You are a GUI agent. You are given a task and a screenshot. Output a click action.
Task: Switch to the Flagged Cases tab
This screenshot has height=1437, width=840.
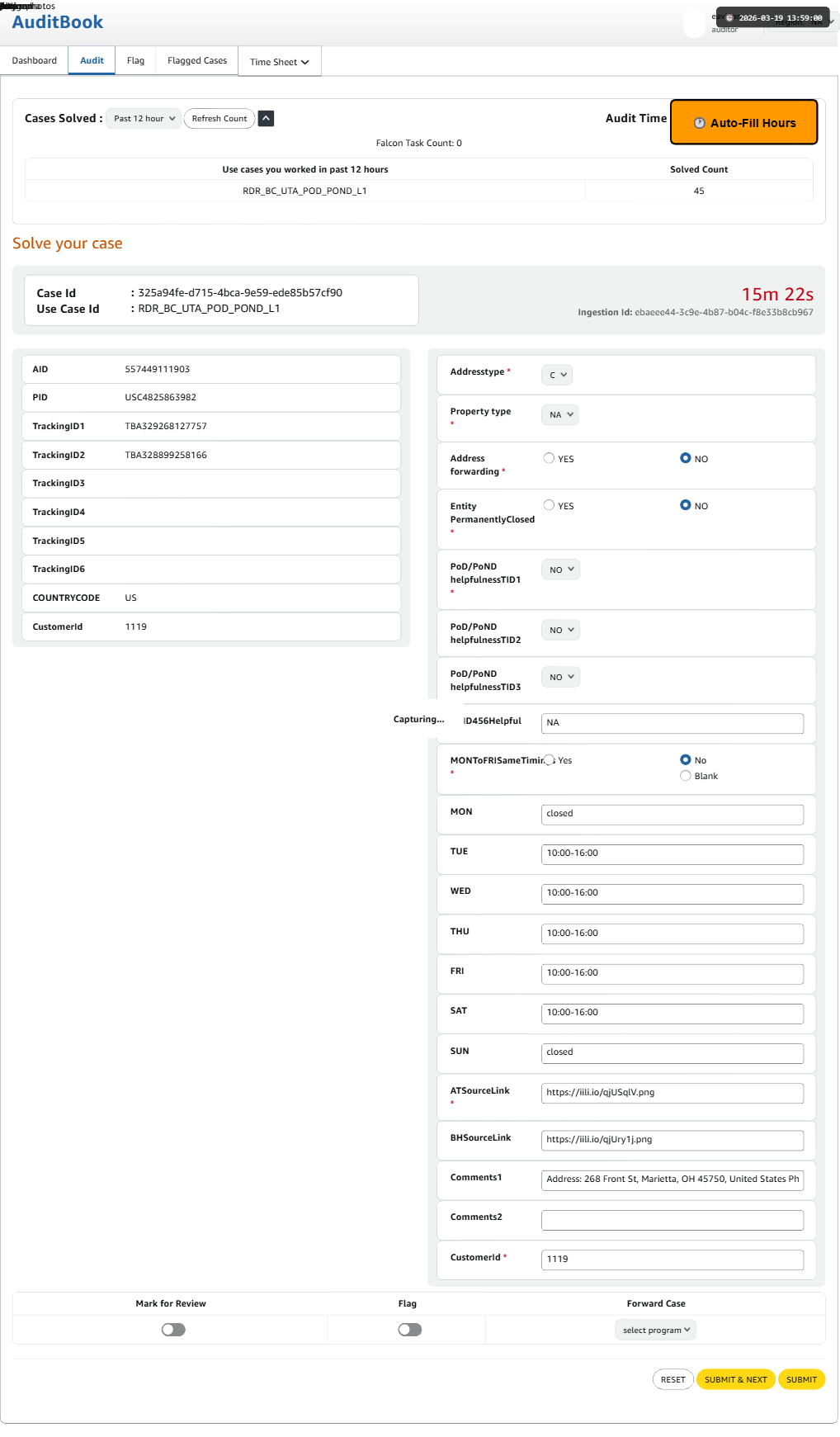click(197, 61)
